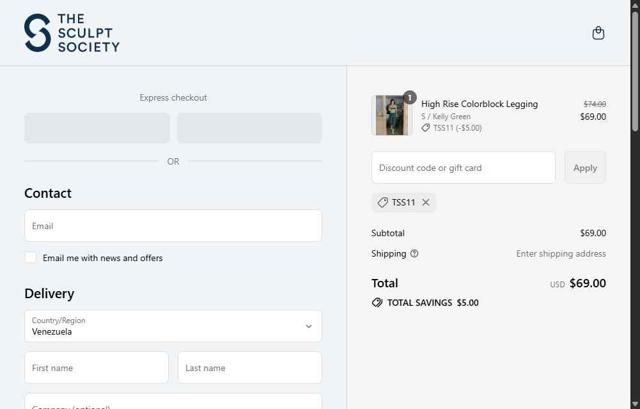Focus the Discount code or gift card field
640x409 pixels.
coord(463,168)
